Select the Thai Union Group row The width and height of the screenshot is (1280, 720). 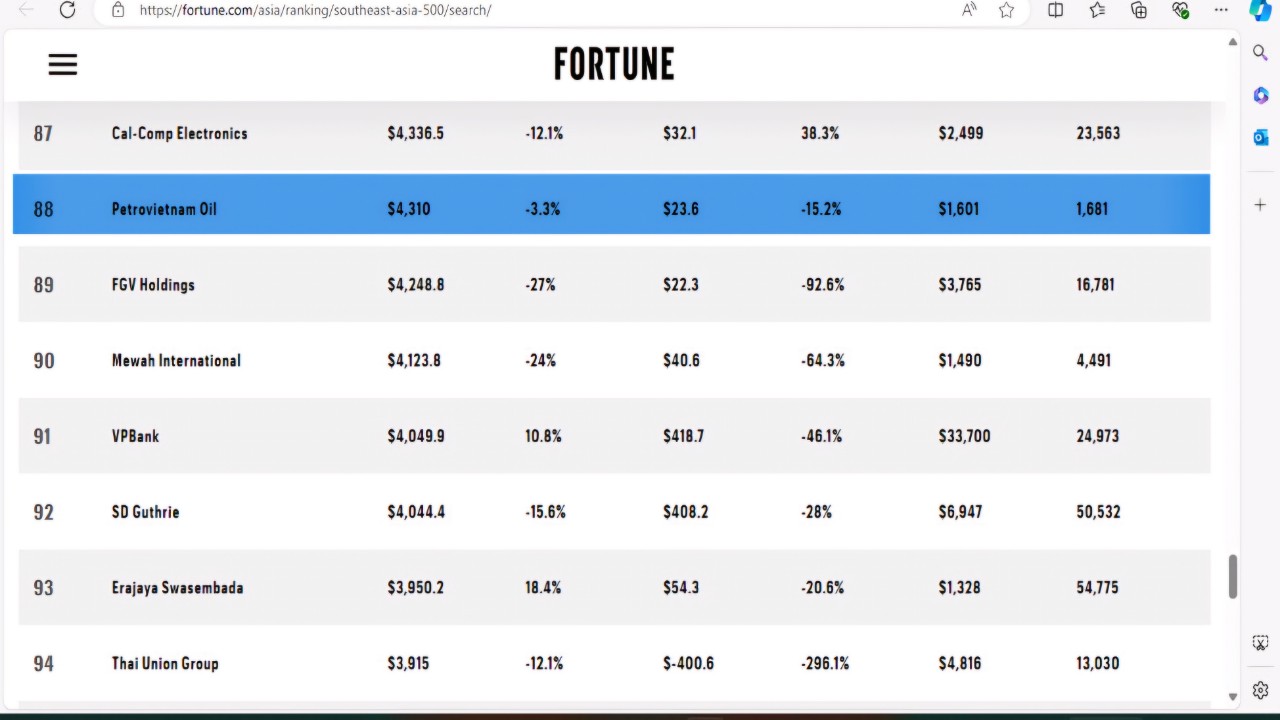pos(614,663)
